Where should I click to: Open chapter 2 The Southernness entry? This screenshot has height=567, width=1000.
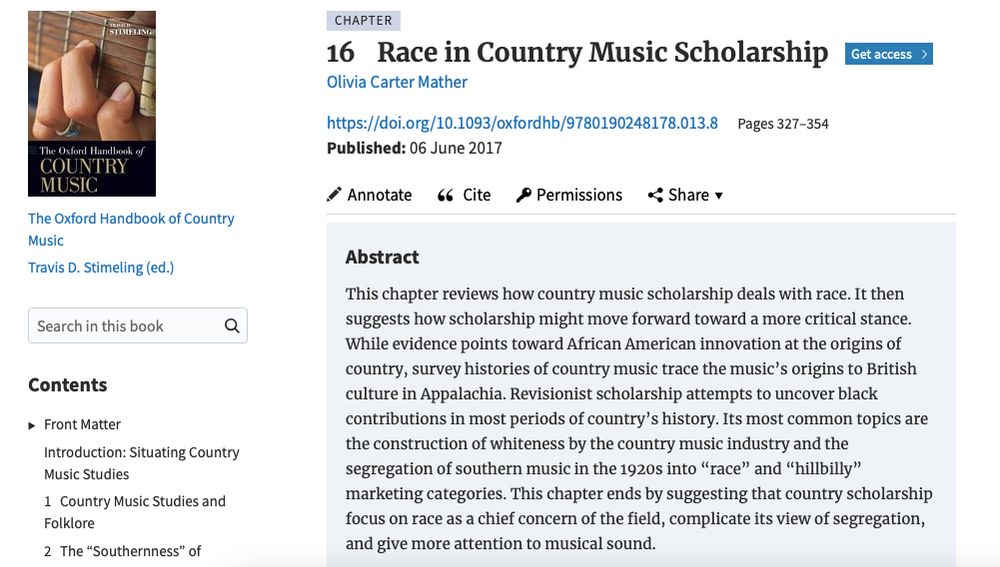[x=122, y=551]
